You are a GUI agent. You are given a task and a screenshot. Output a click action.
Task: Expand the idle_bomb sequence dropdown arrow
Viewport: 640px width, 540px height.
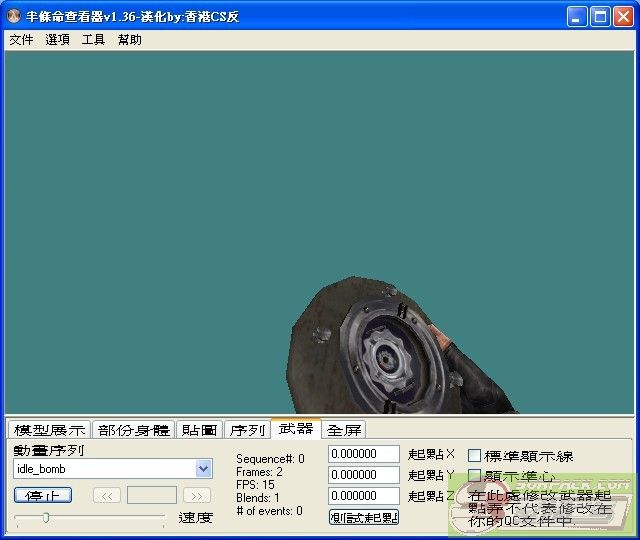point(204,469)
